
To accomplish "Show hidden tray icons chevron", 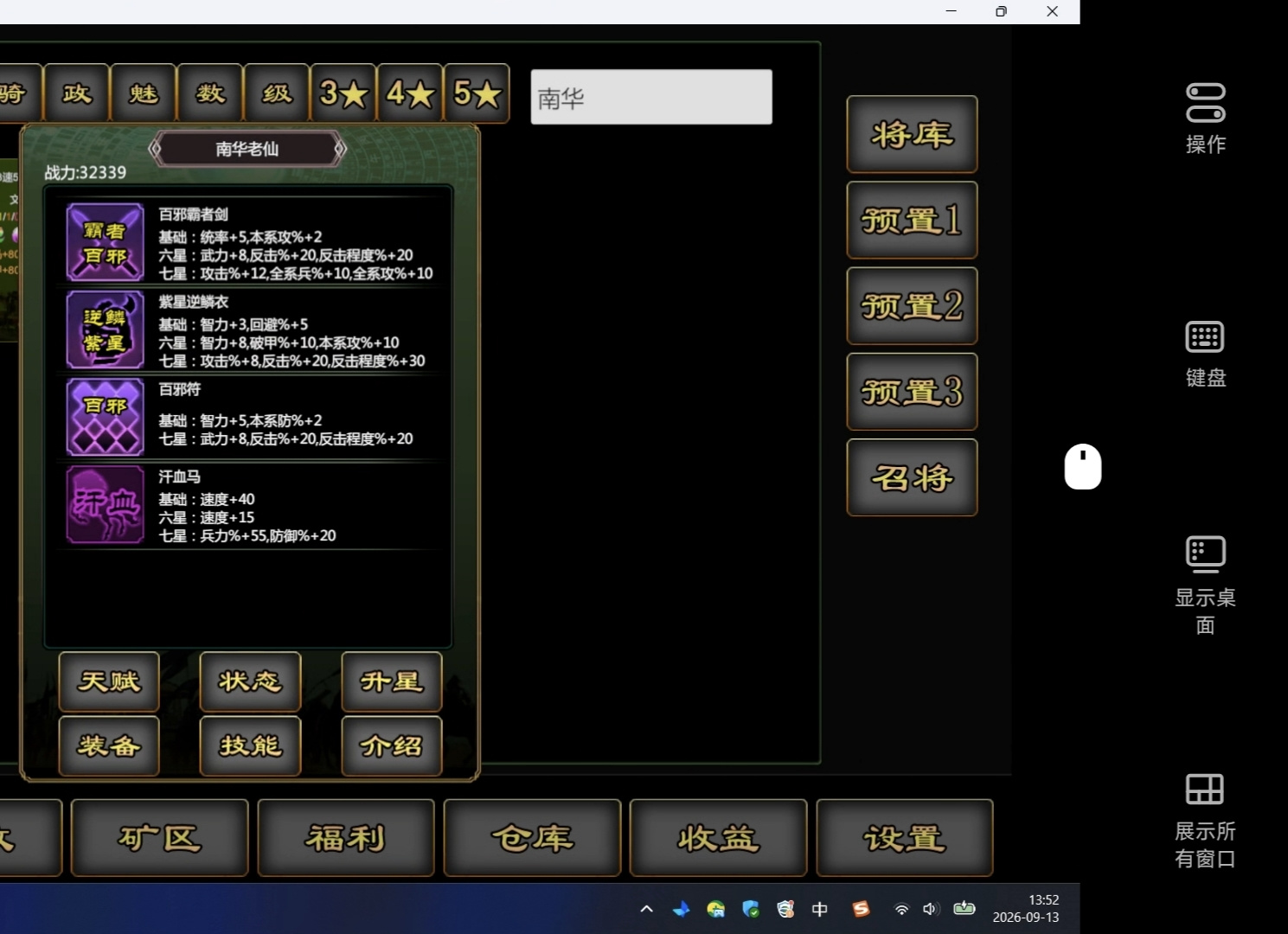I will [646, 909].
